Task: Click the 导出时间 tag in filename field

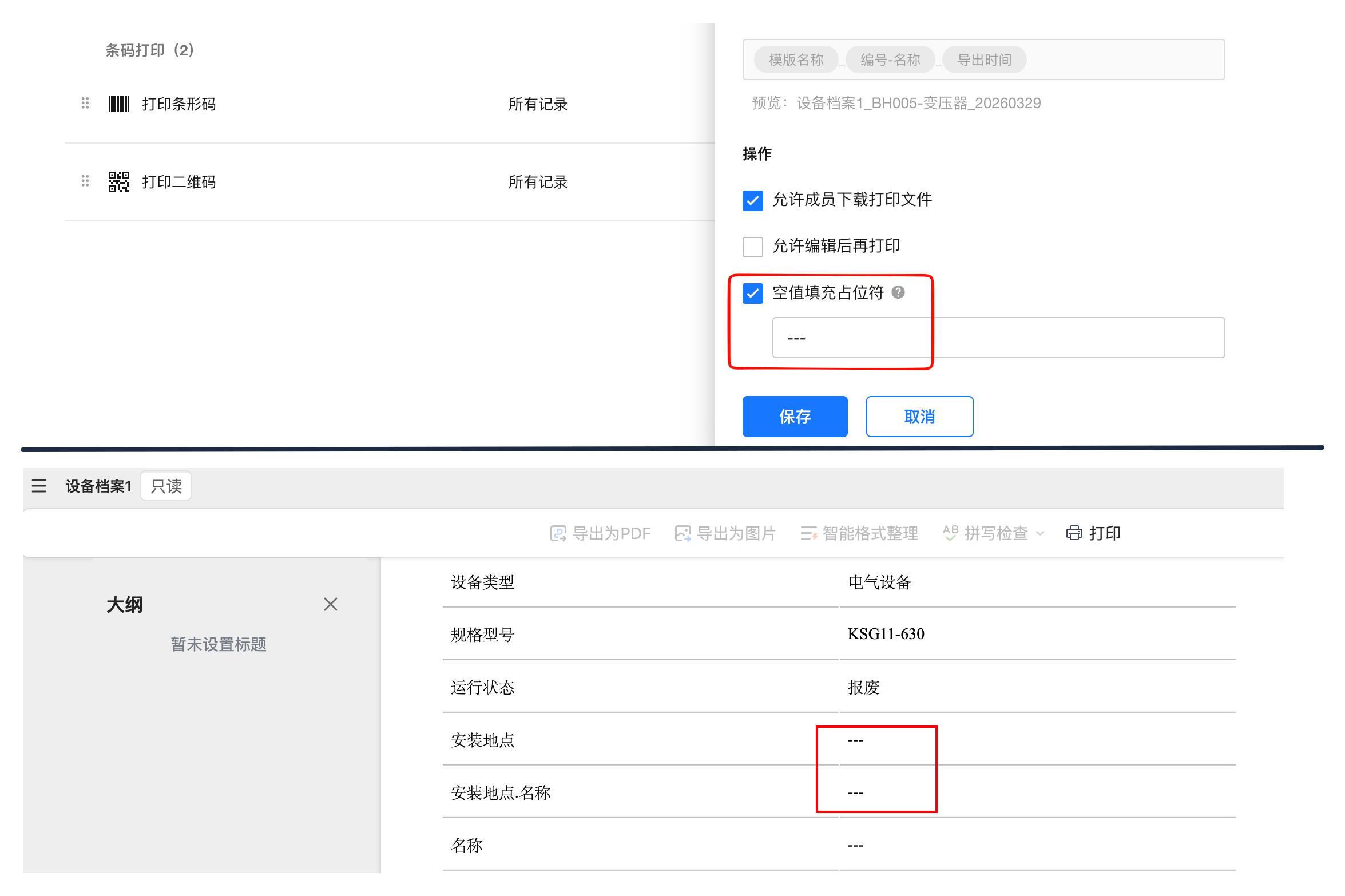Action: (x=984, y=60)
